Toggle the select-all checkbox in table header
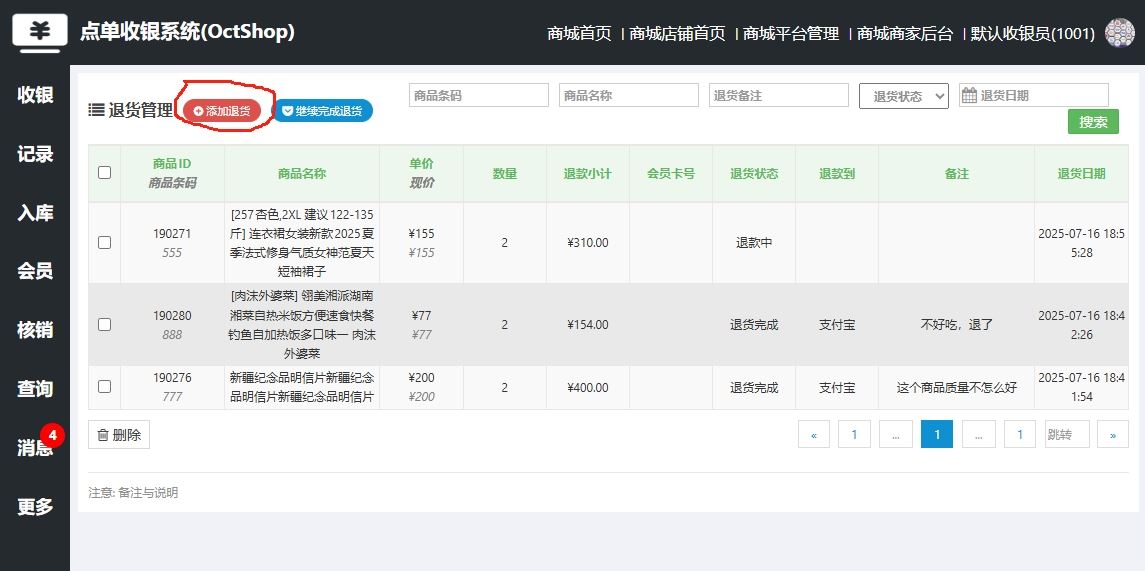This screenshot has height=571, width=1145. coord(104,173)
